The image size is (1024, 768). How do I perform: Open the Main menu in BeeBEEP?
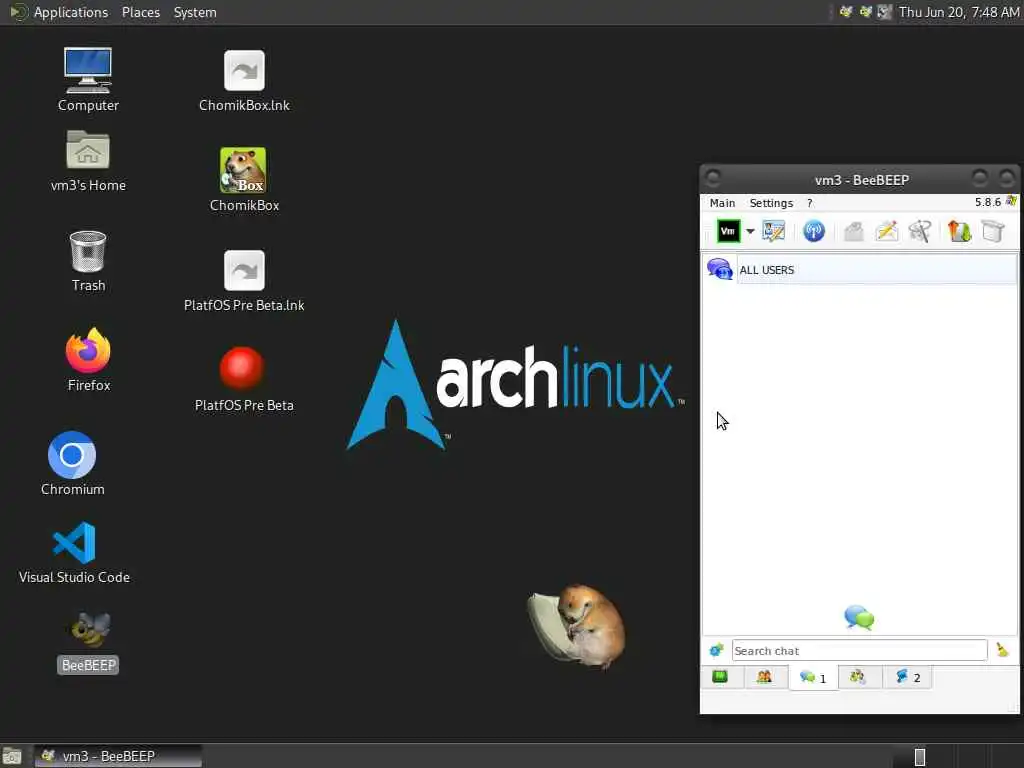722,203
